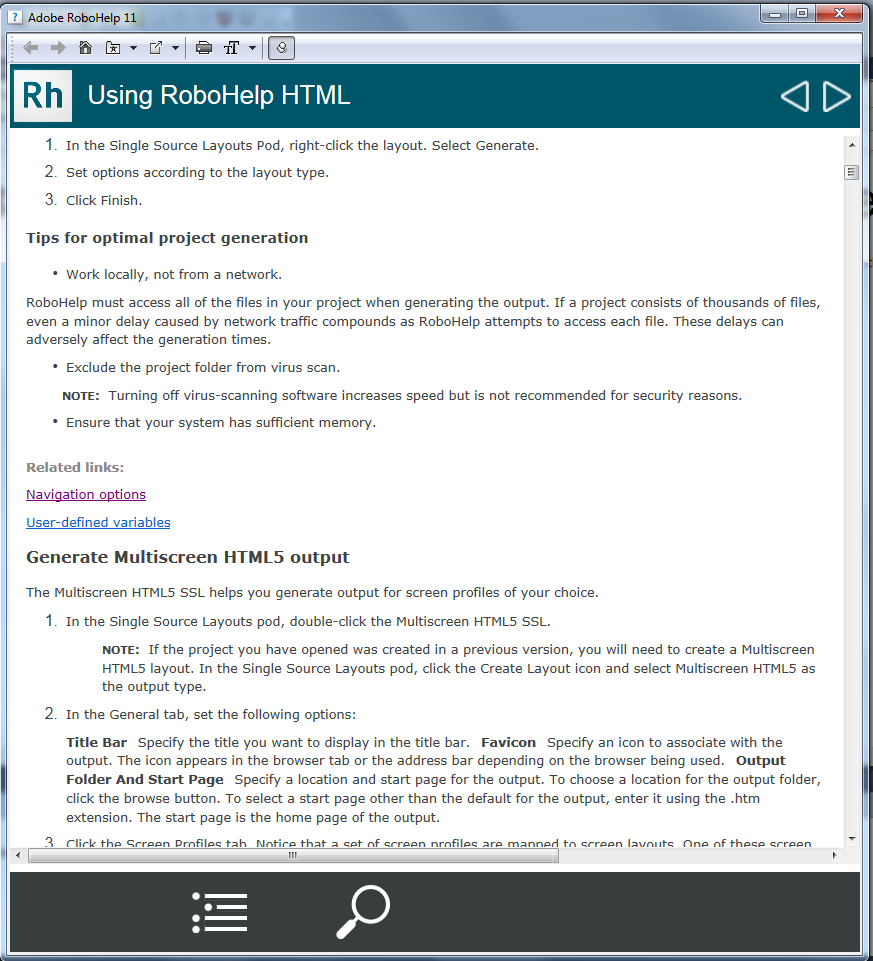Click the vertical scrollbar thumb
Viewport: 873px width, 961px height.
(852, 172)
